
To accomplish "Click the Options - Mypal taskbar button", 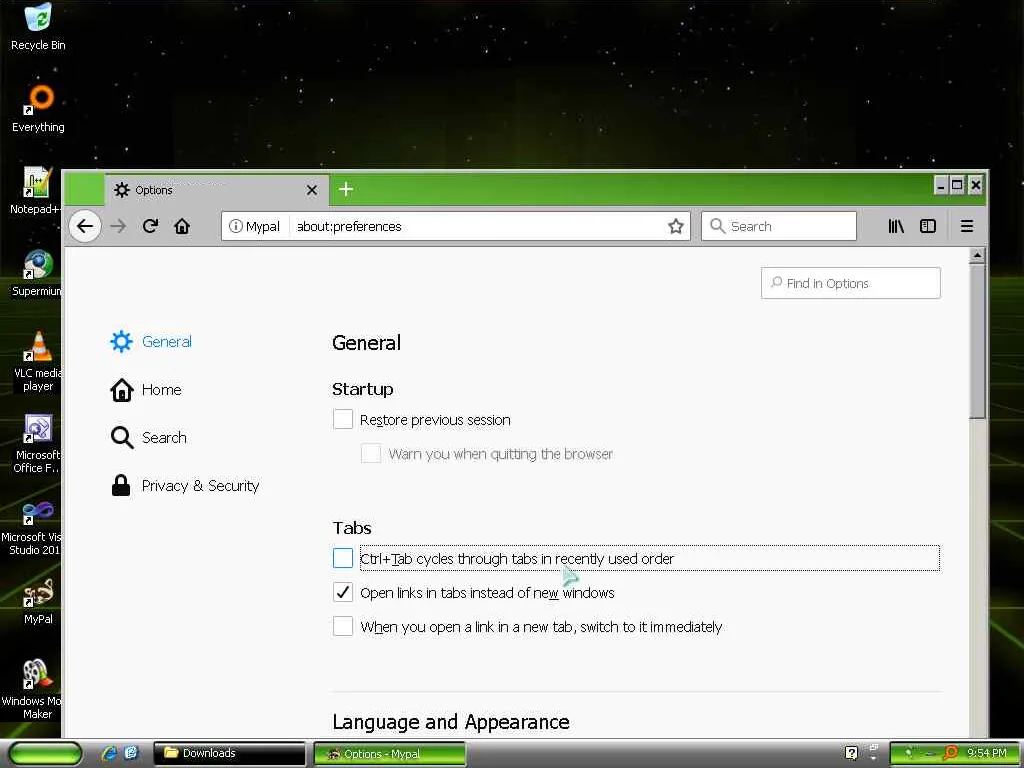I will click(x=390, y=754).
